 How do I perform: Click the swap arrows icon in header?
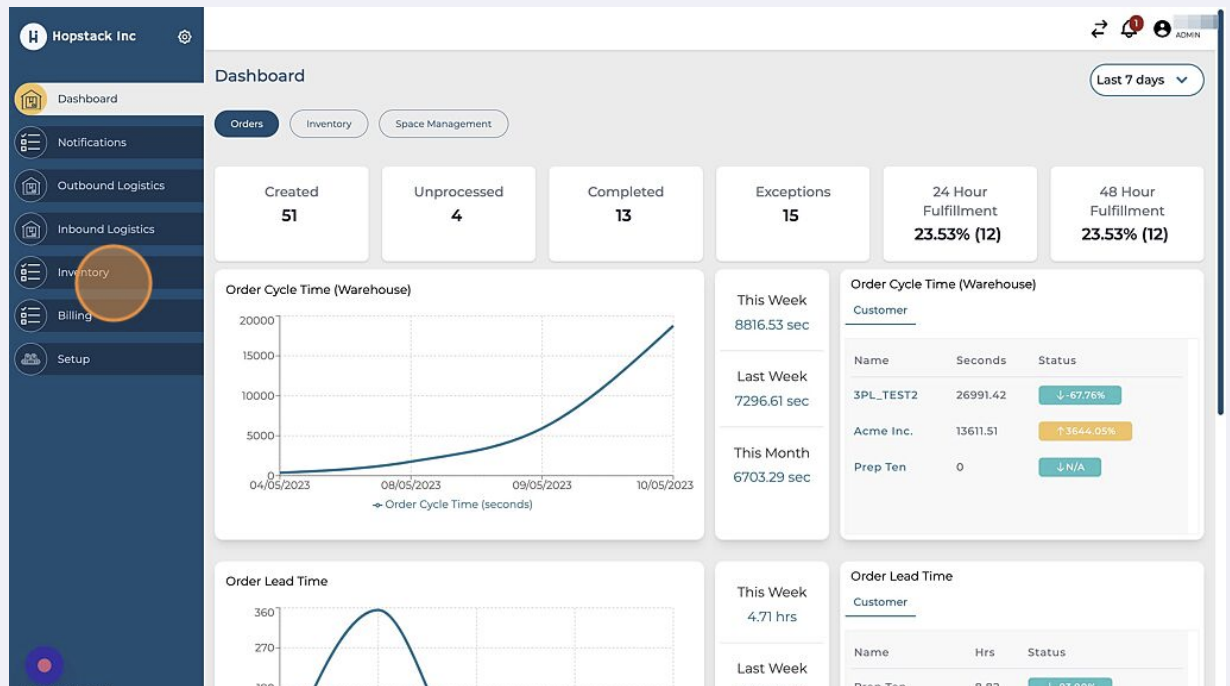tap(1099, 29)
